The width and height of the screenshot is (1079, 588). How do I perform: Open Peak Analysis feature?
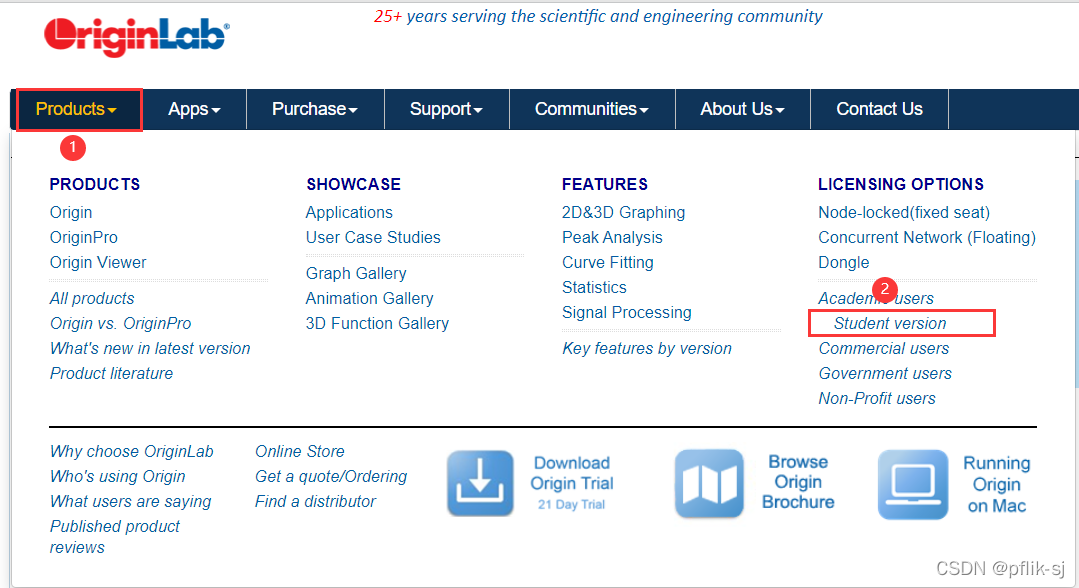tap(612, 238)
